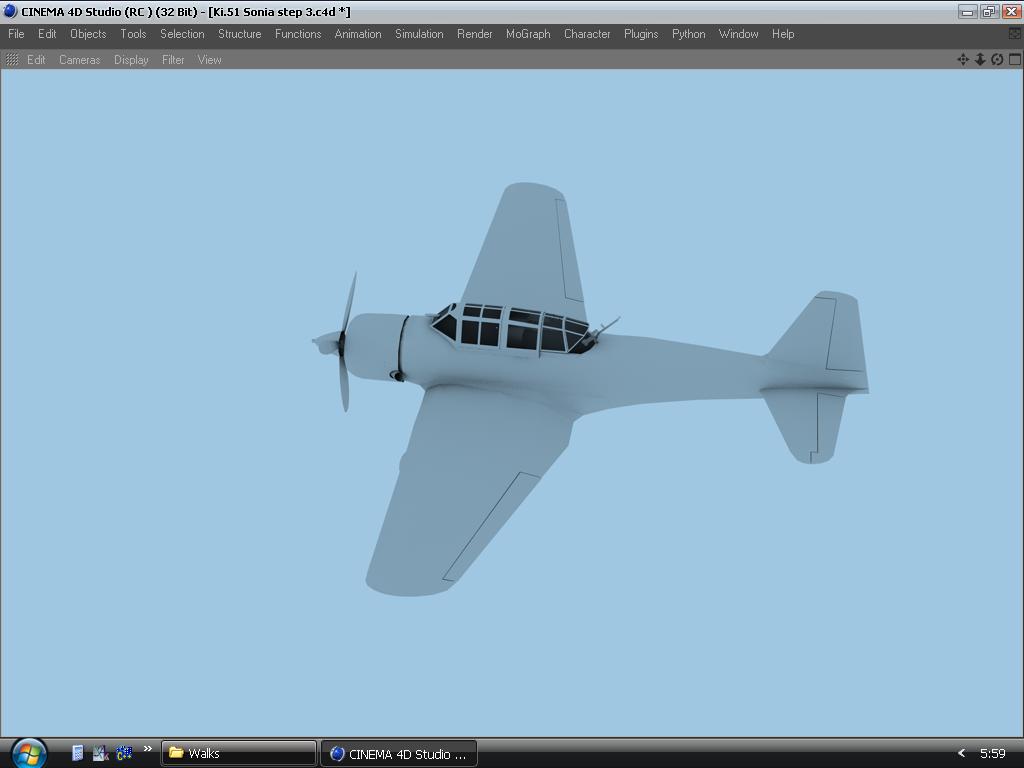Open the viewport Cameras menu
This screenshot has height=768, width=1024.
(79, 60)
